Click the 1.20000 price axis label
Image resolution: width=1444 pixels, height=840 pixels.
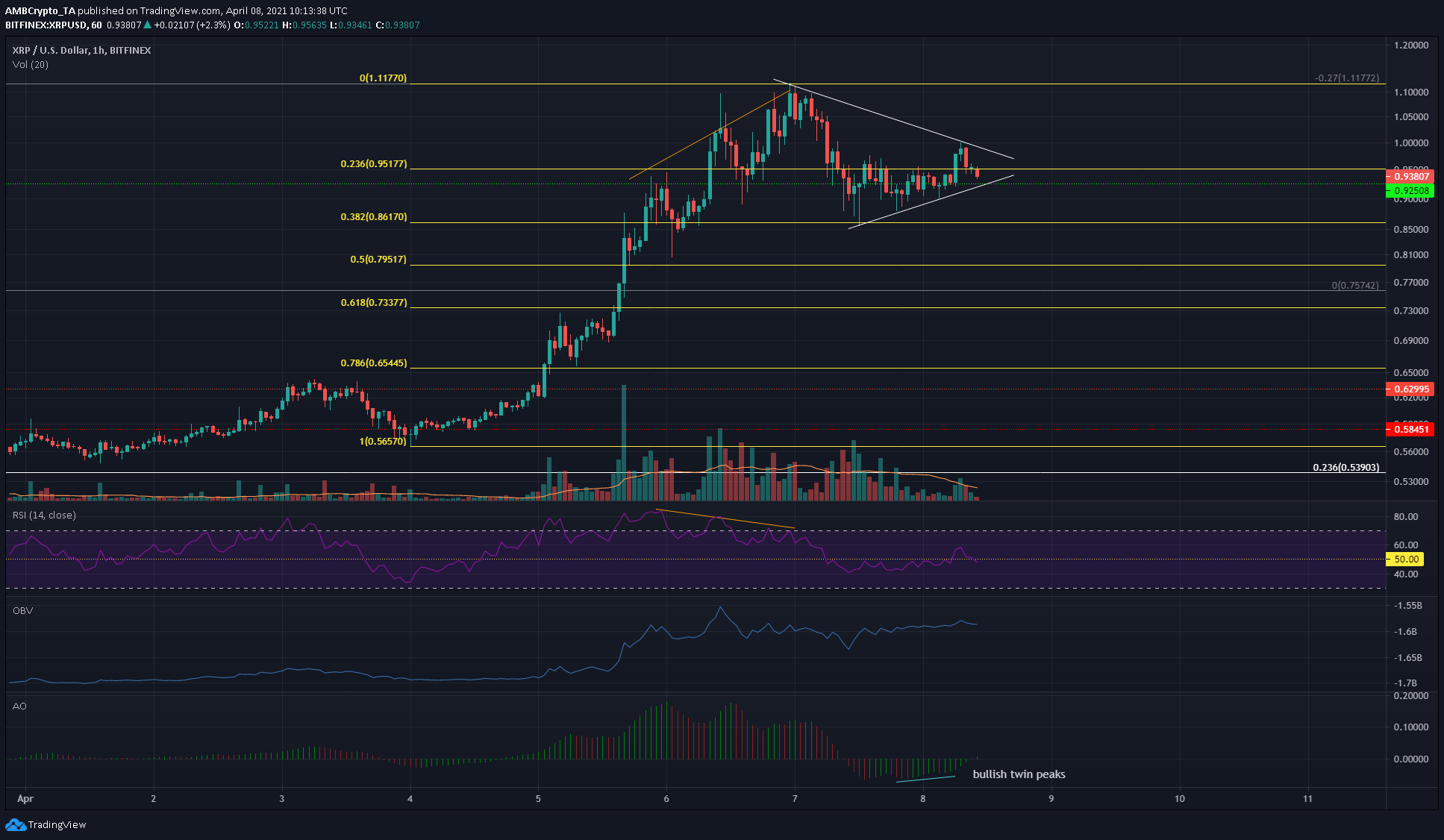[1411, 46]
